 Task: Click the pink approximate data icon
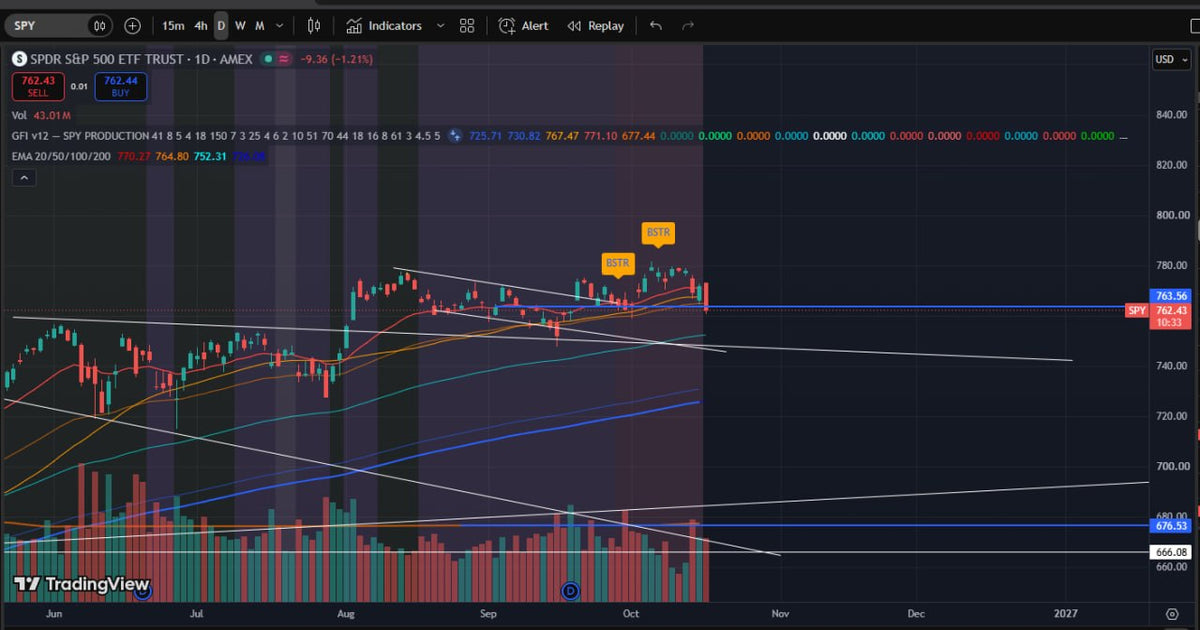[284, 59]
